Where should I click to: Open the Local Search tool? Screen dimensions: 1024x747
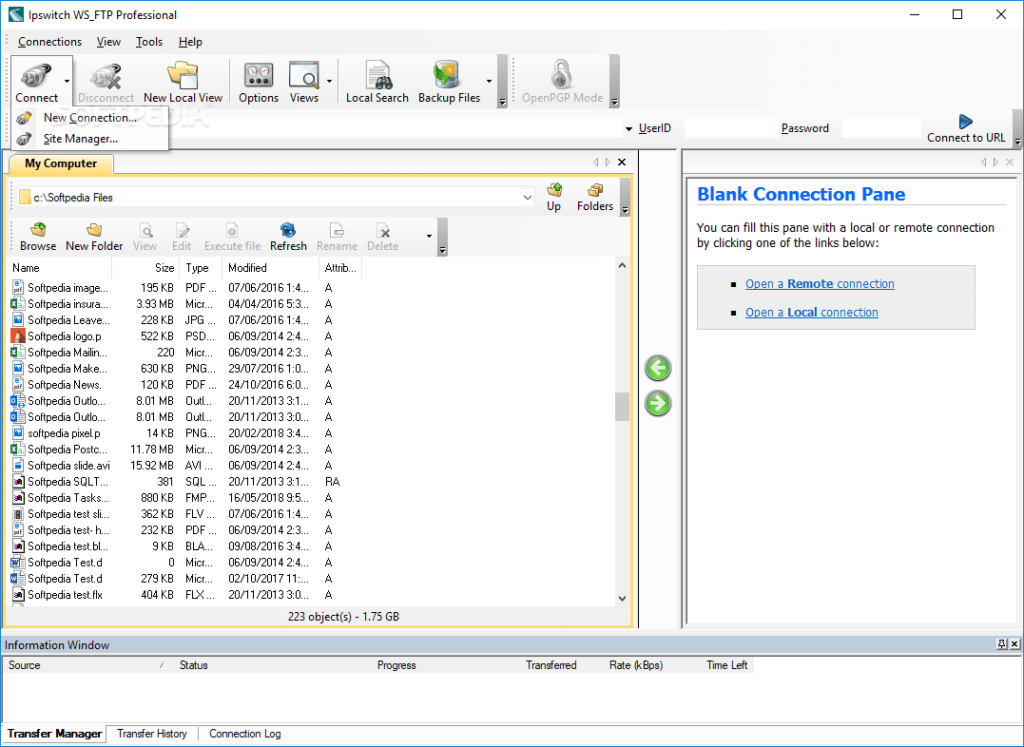(377, 81)
